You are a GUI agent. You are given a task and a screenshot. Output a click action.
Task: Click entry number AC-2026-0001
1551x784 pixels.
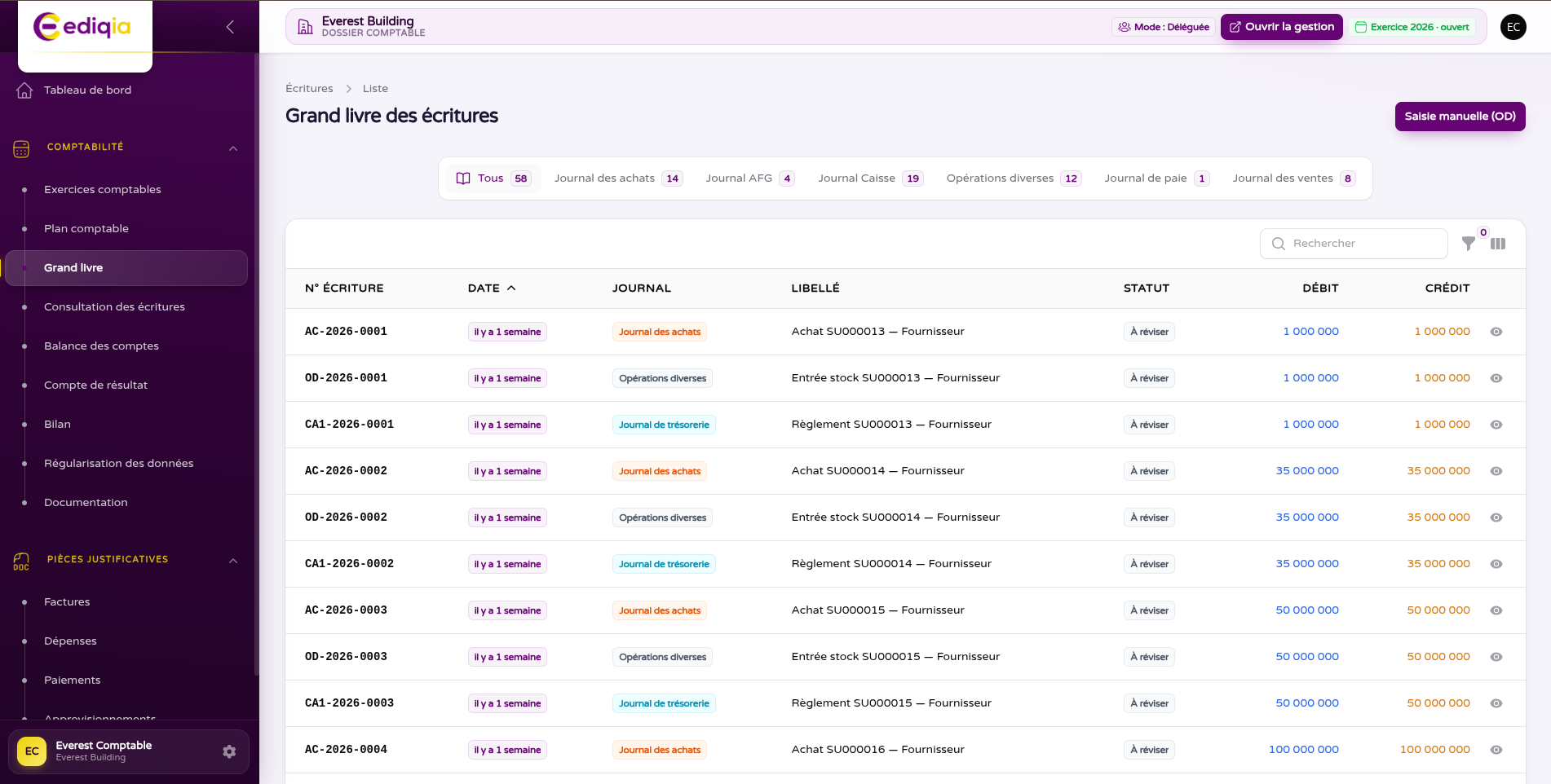tap(346, 332)
